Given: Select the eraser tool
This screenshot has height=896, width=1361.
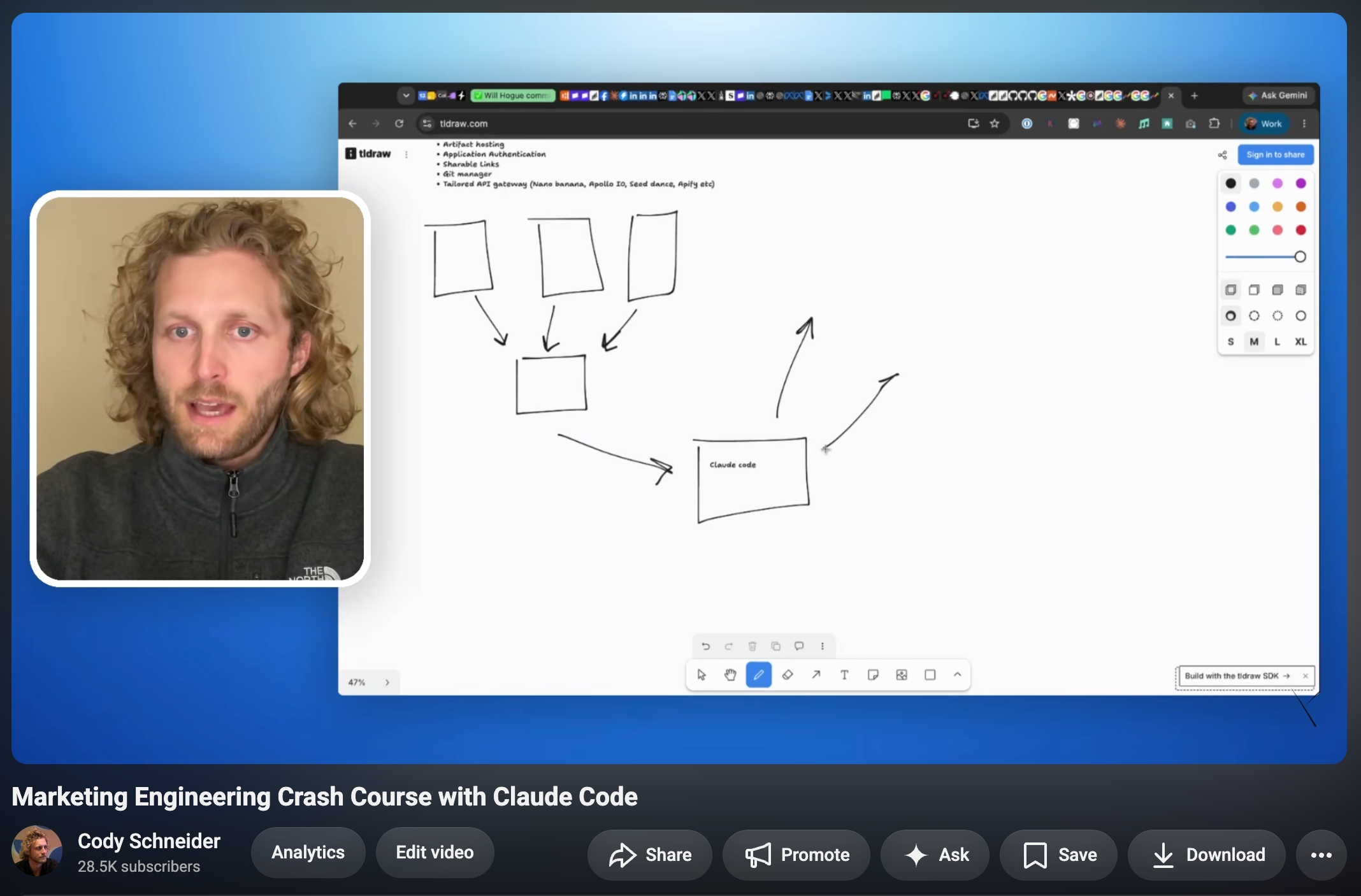Looking at the screenshot, I should tap(788, 675).
